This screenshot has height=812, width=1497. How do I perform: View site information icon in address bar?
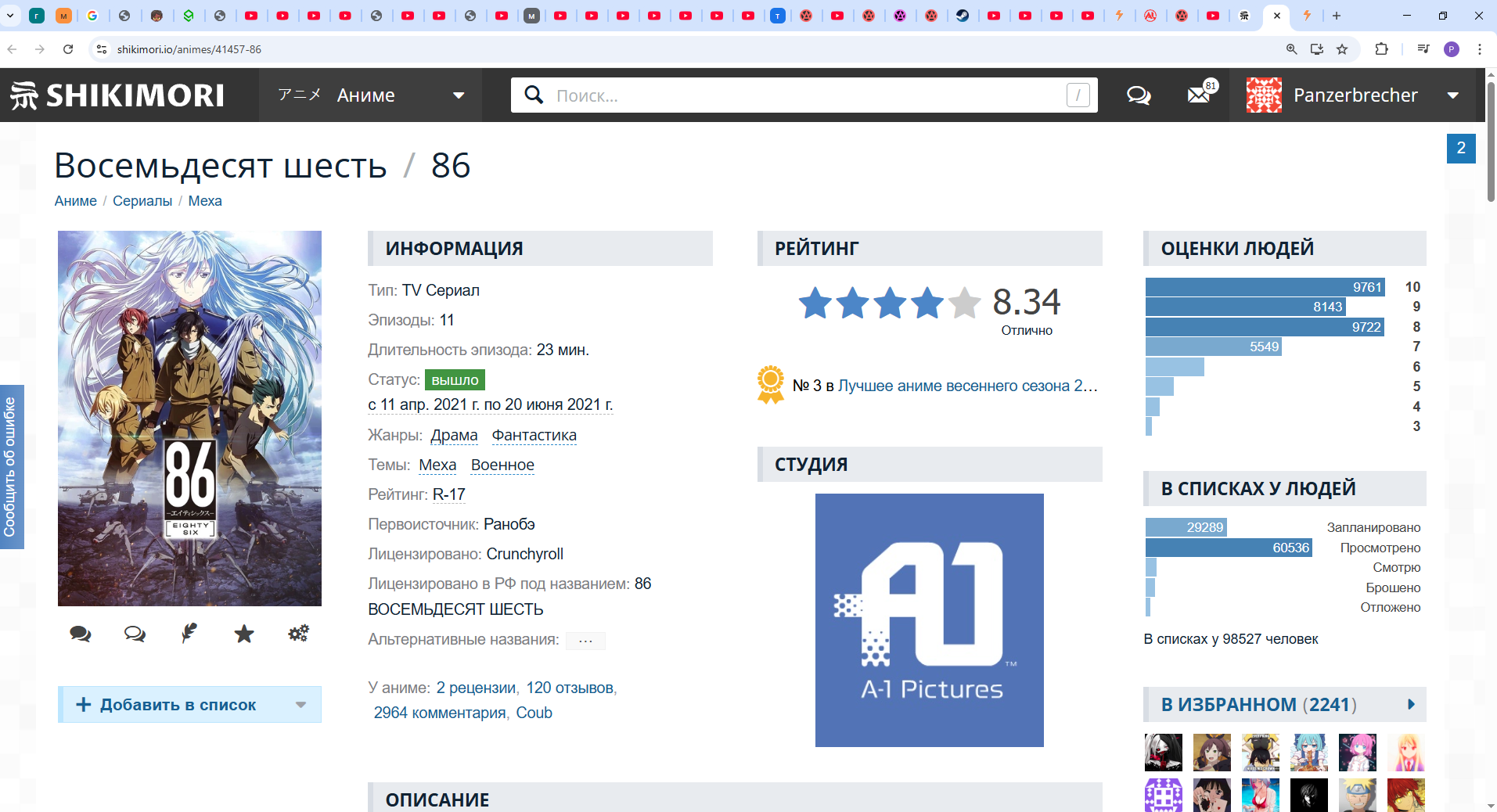pyautogui.click(x=101, y=49)
